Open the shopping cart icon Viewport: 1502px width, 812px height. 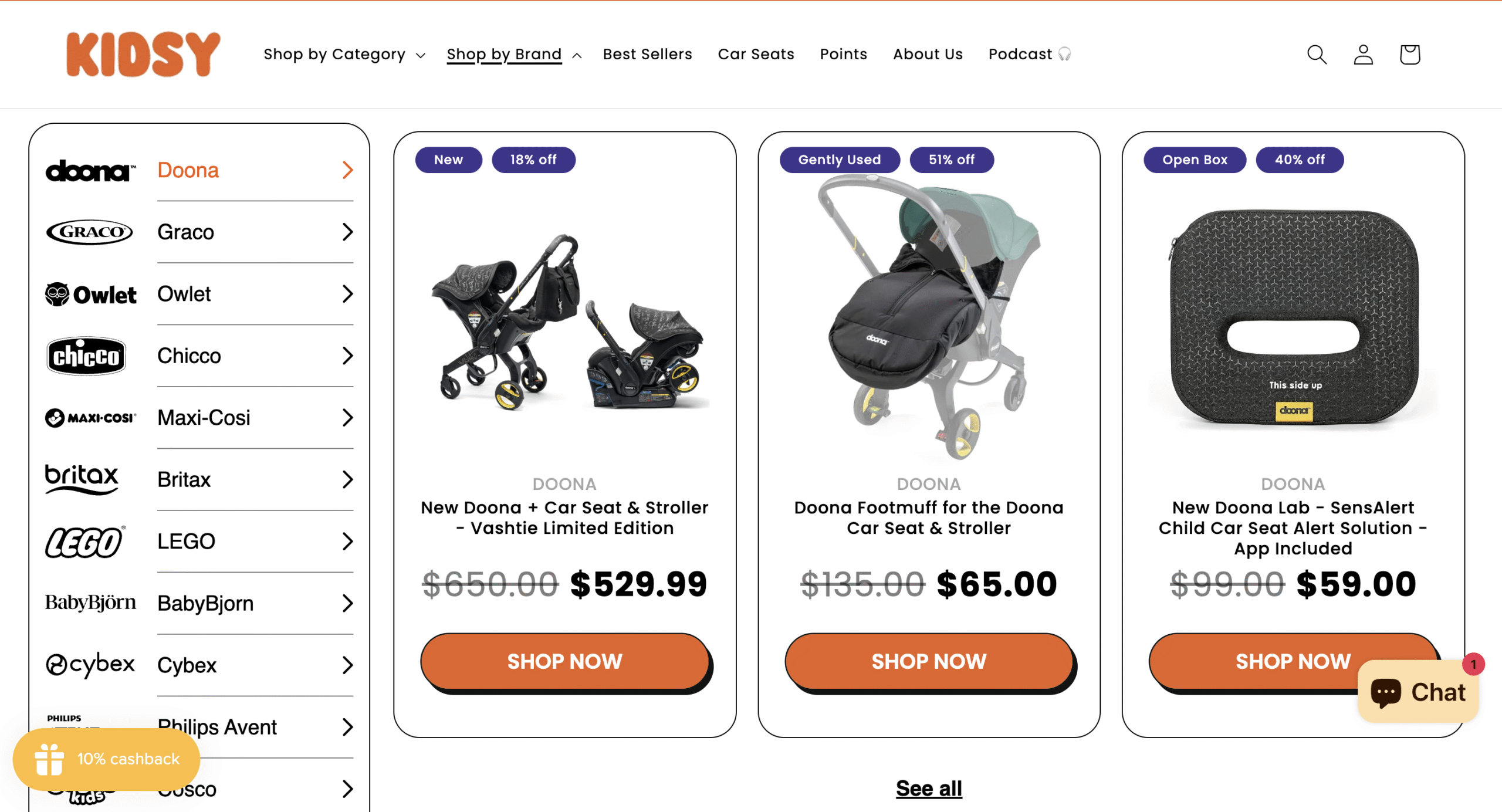pyautogui.click(x=1409, y=55)
